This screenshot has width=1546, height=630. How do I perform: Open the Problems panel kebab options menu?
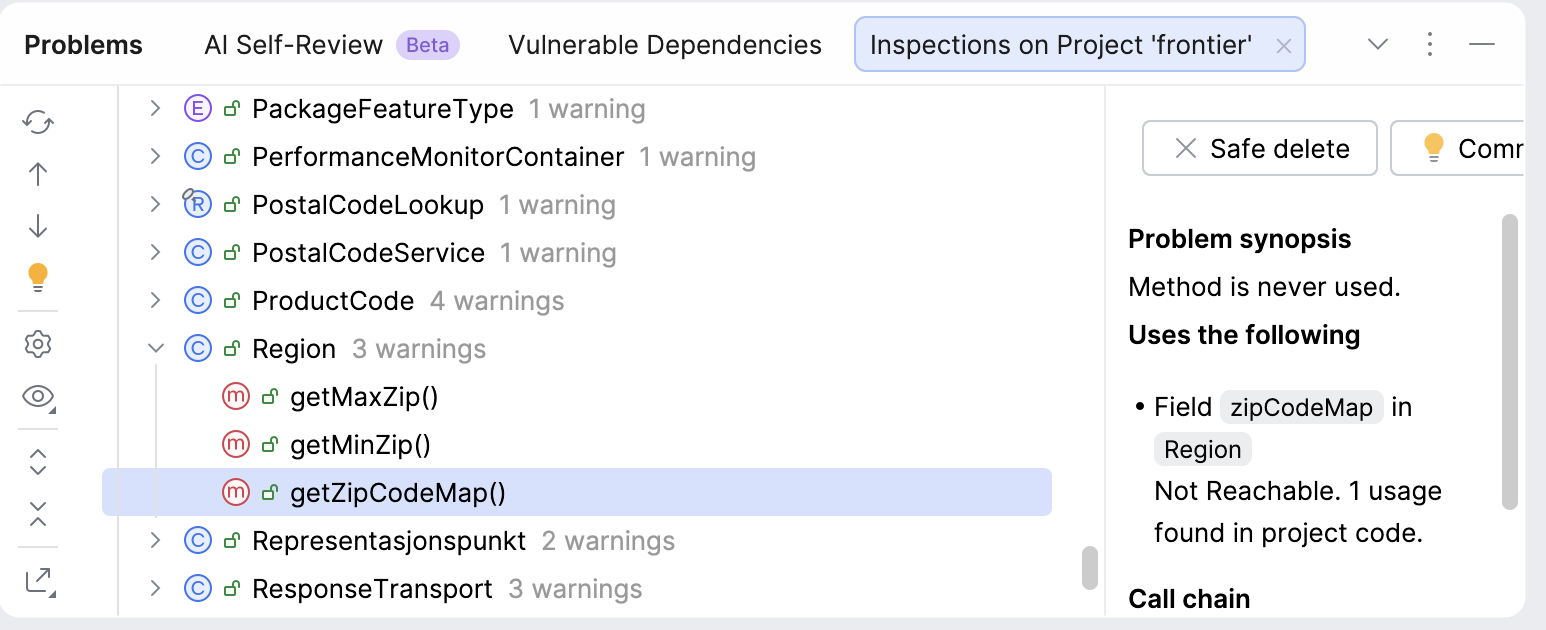[x=1430, y=44]
